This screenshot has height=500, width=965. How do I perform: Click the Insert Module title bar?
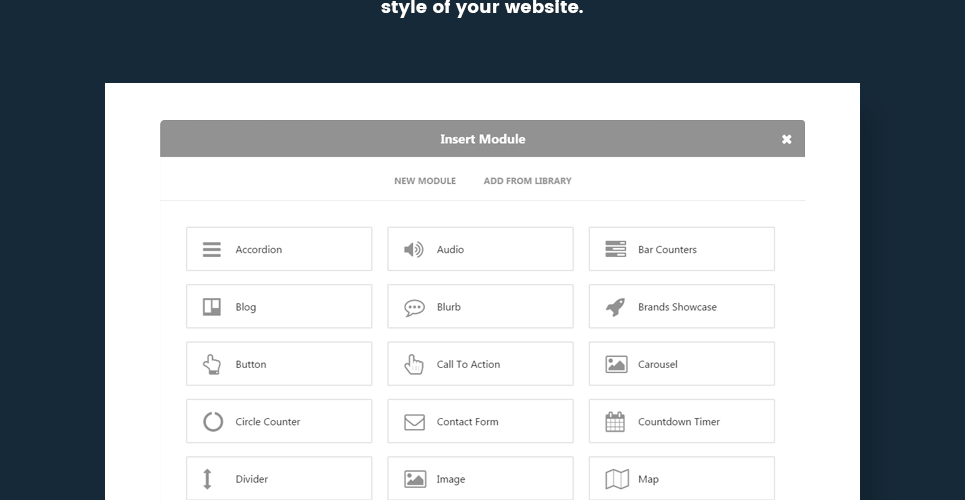tap(482, 139)
